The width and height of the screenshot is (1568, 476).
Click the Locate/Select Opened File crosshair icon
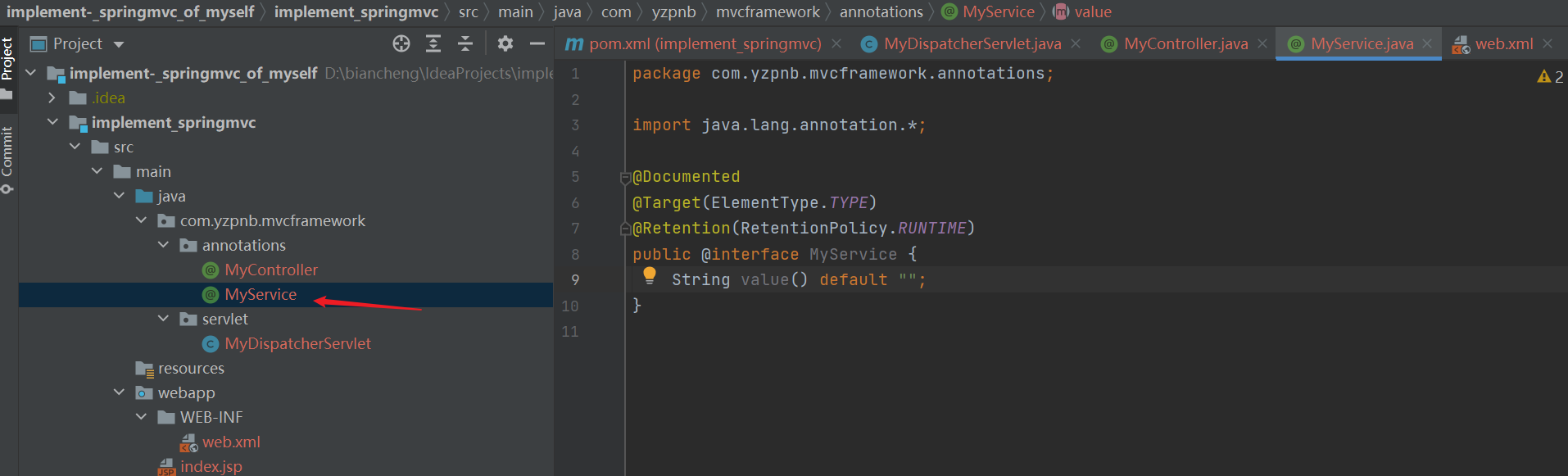401,43
